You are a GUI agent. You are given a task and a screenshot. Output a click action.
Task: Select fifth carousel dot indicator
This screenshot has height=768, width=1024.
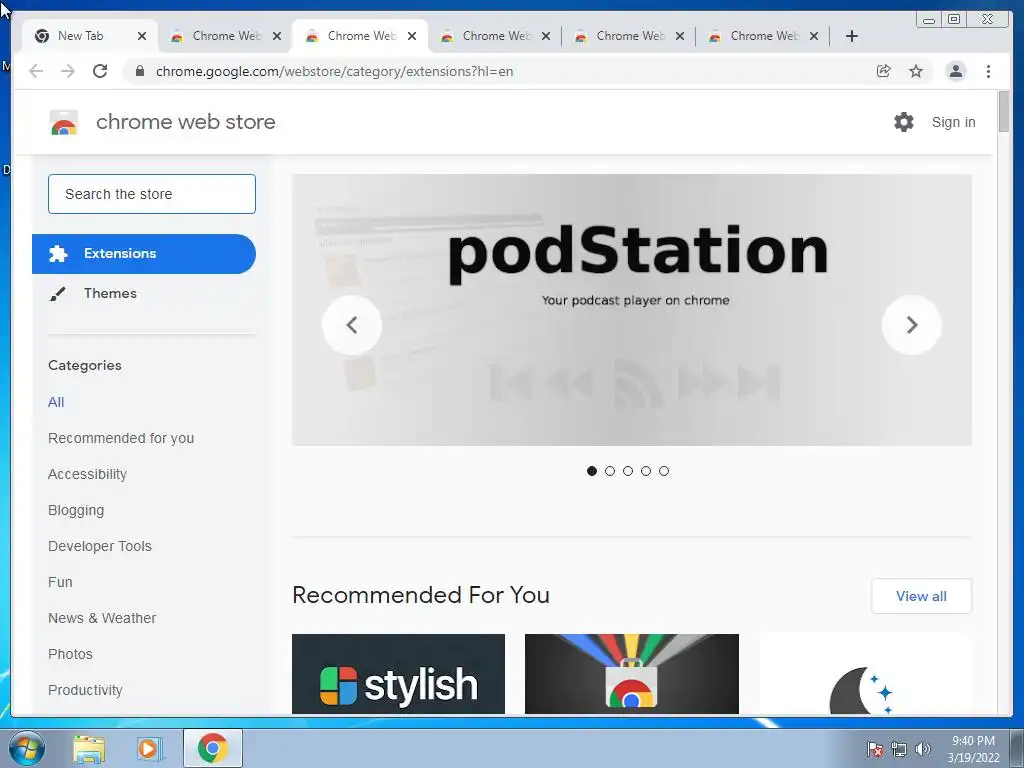pos(664,471)
